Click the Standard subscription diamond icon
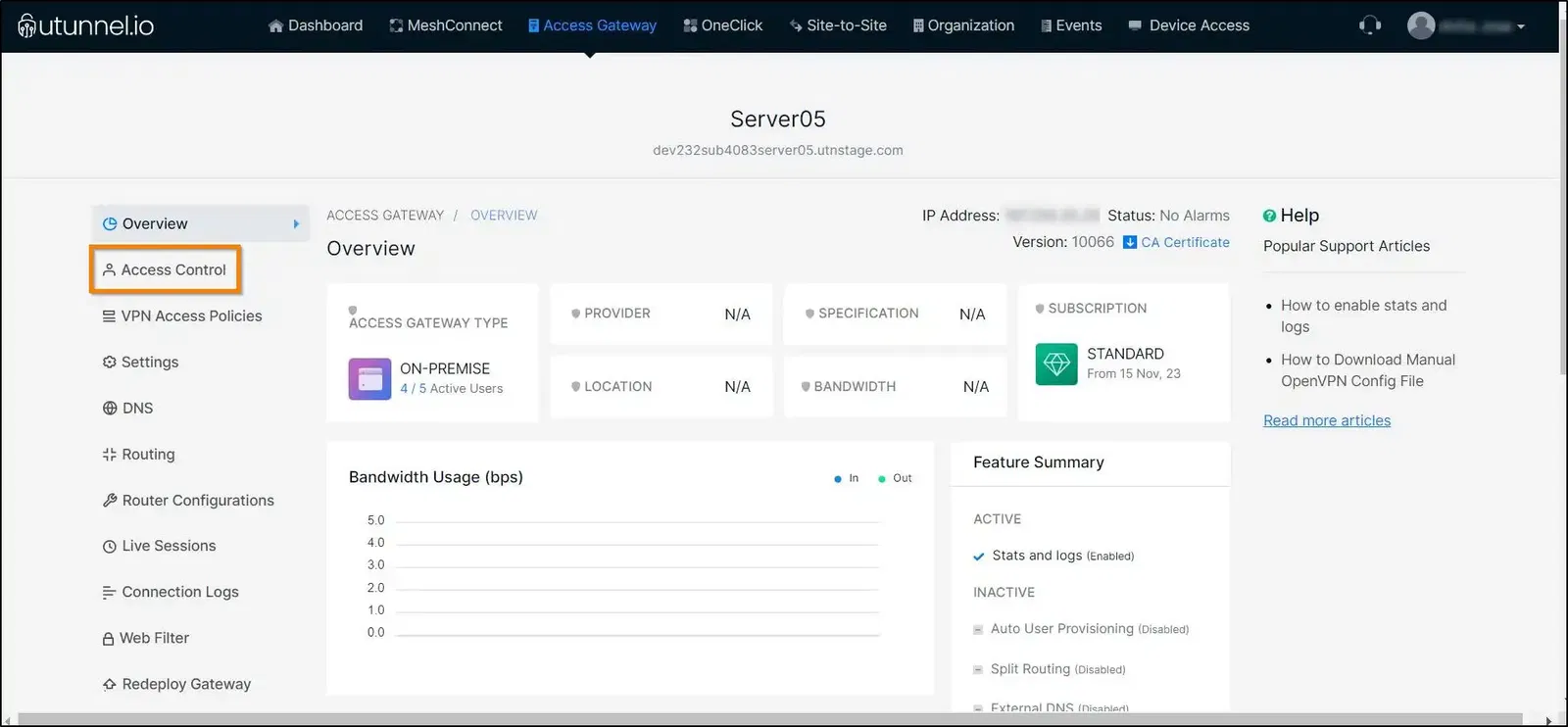The width and height of the screenshot is (1568, 727). coord(1056,364)
